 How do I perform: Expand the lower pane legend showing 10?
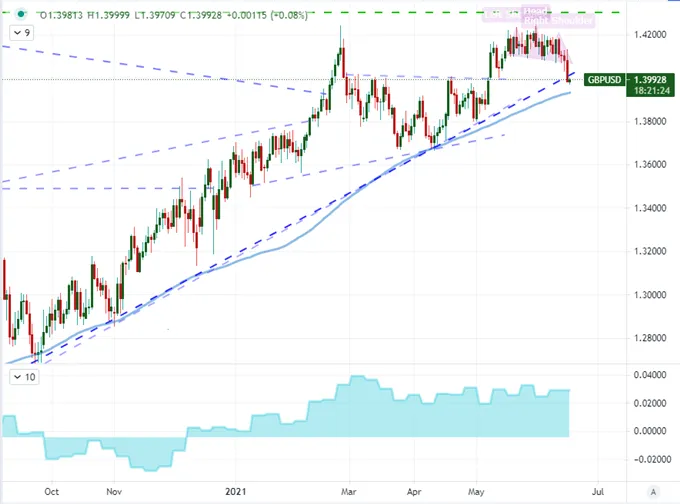24,377
